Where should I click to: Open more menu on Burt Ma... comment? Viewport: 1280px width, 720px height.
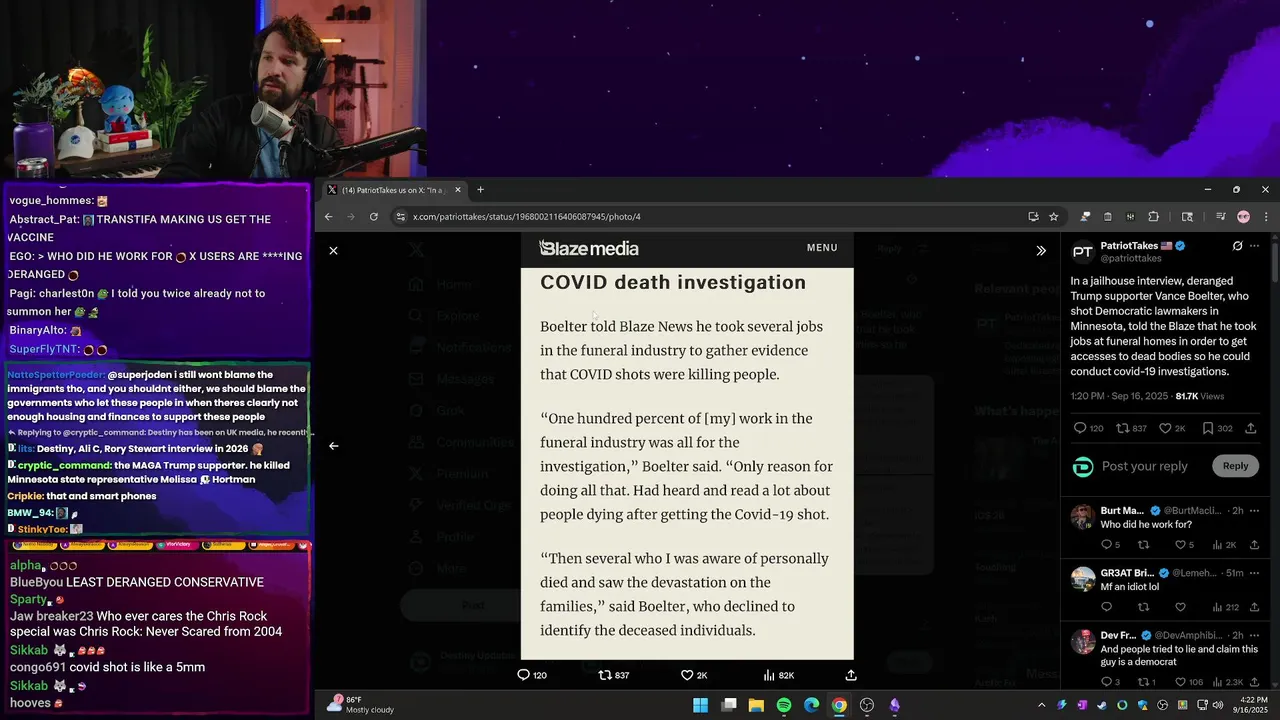click(1255, 511)
